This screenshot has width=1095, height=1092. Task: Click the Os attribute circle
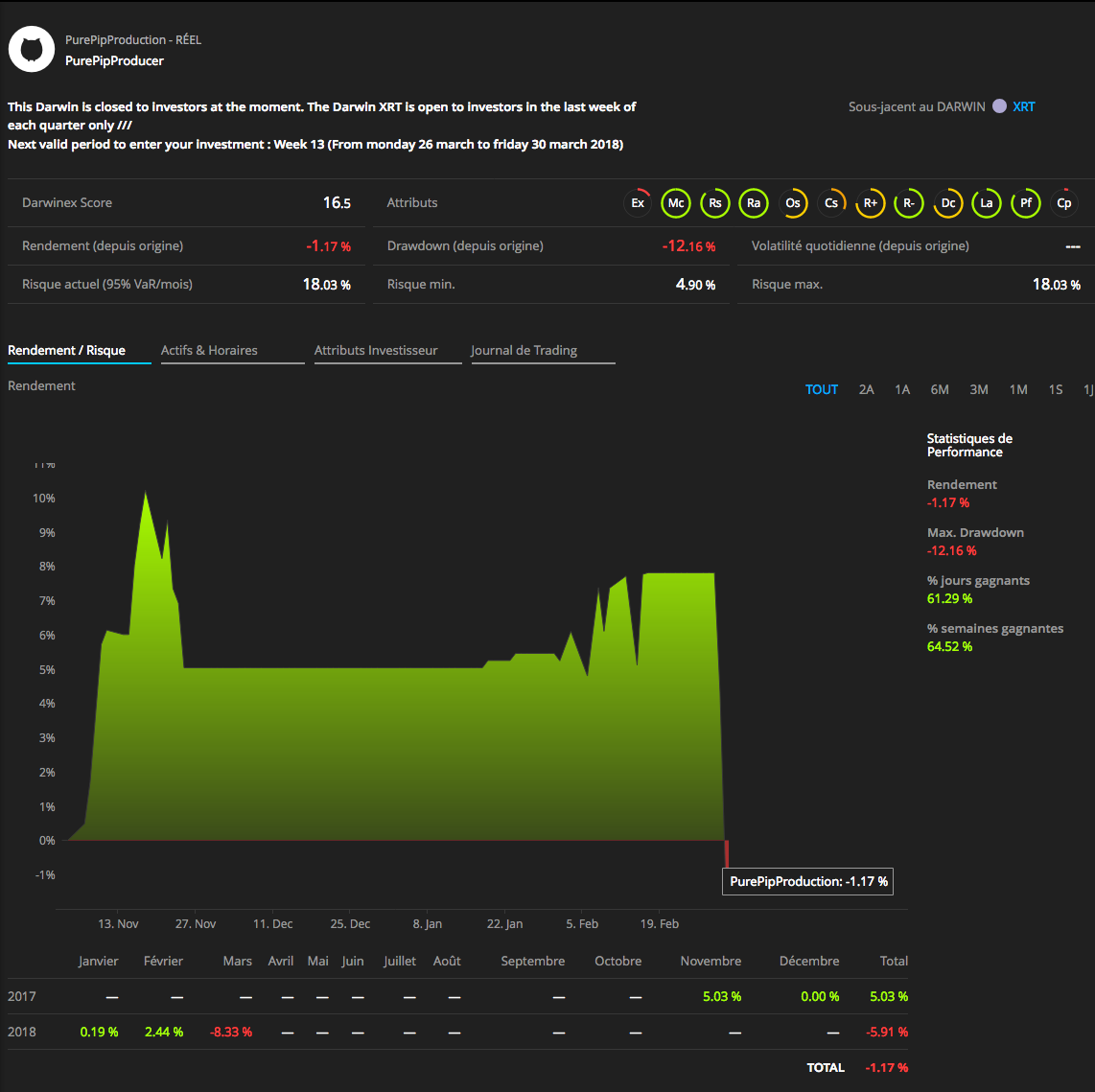click(793, 203)
